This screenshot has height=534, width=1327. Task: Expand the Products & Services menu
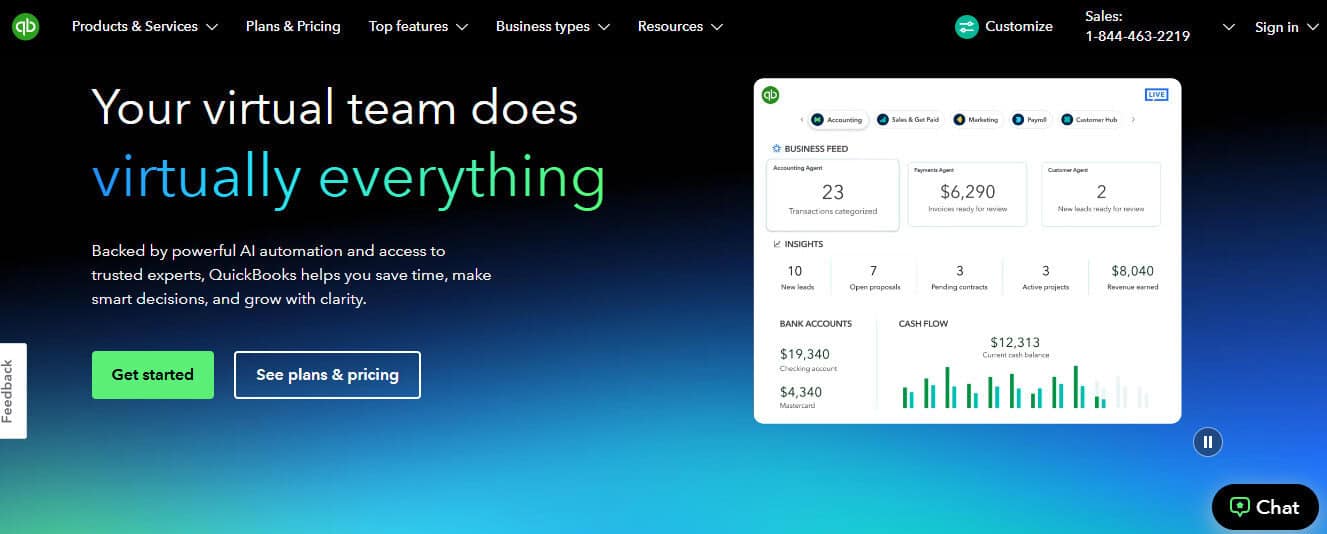[144, 27]
